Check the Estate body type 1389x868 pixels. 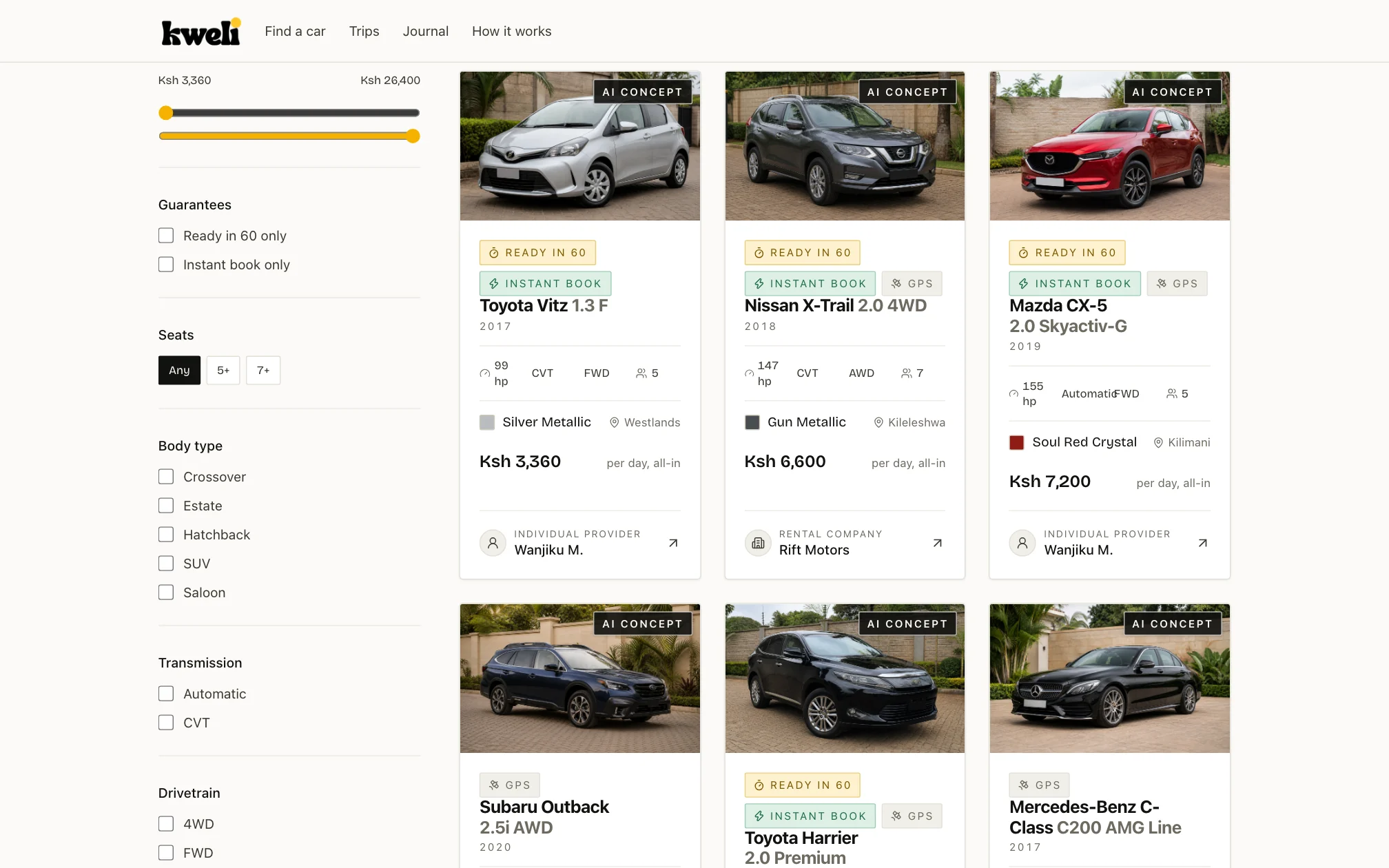pos(166,506)
